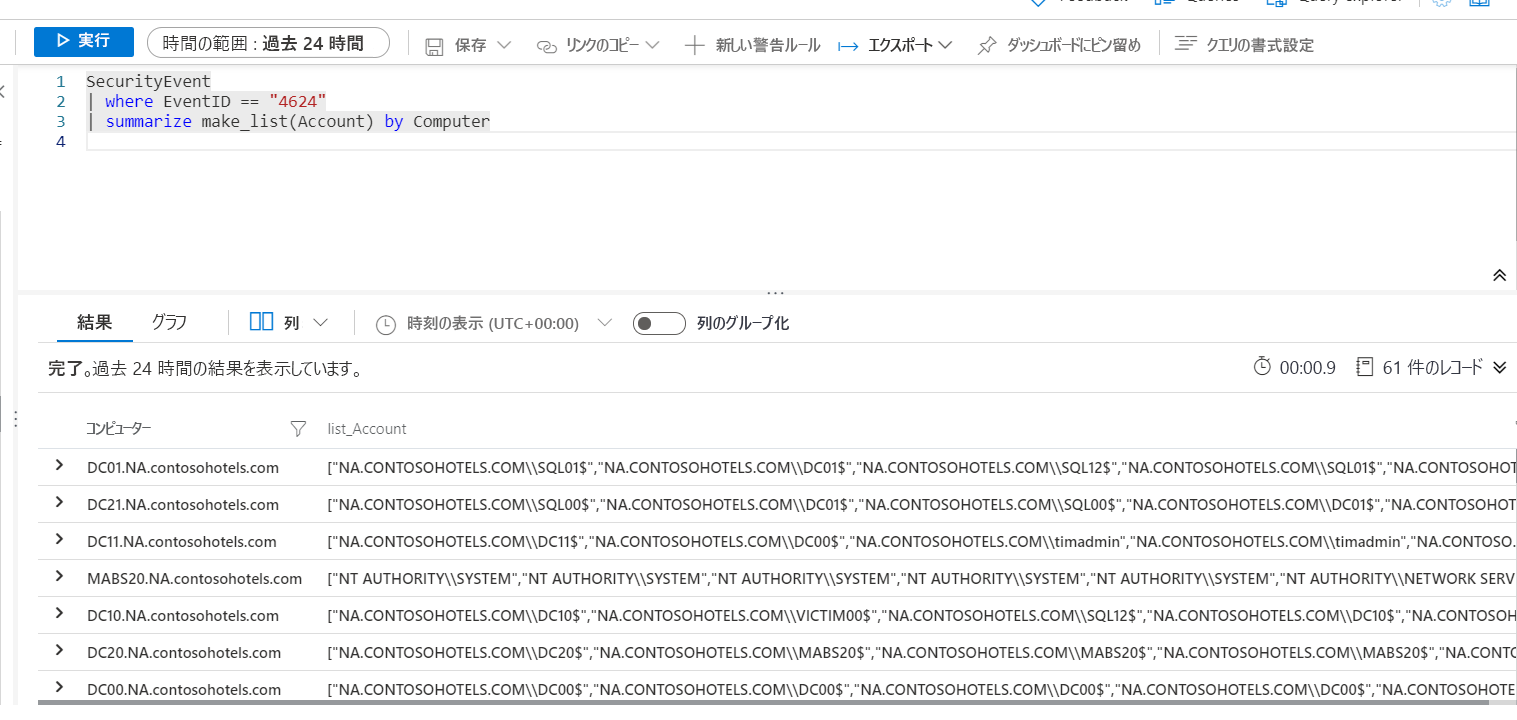Click the plus icon for 新しい警告ルール
This screenshot has width=1517, height=720.
click(x=694, y=45)
